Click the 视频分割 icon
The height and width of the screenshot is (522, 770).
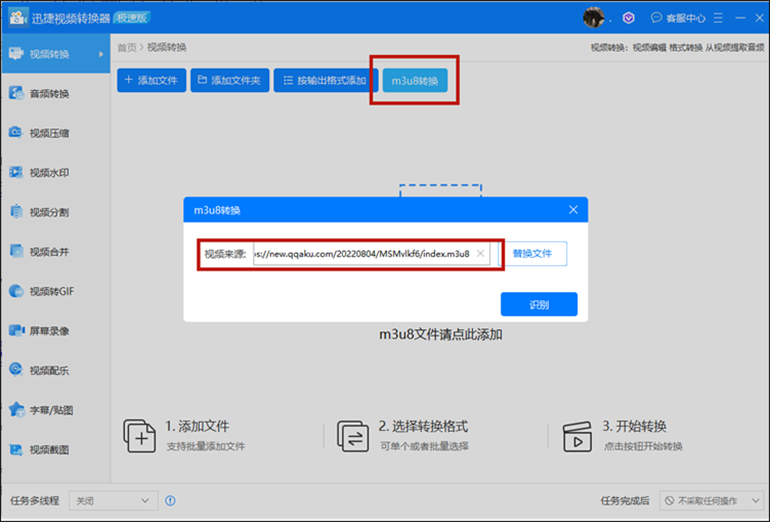point(16,212)
